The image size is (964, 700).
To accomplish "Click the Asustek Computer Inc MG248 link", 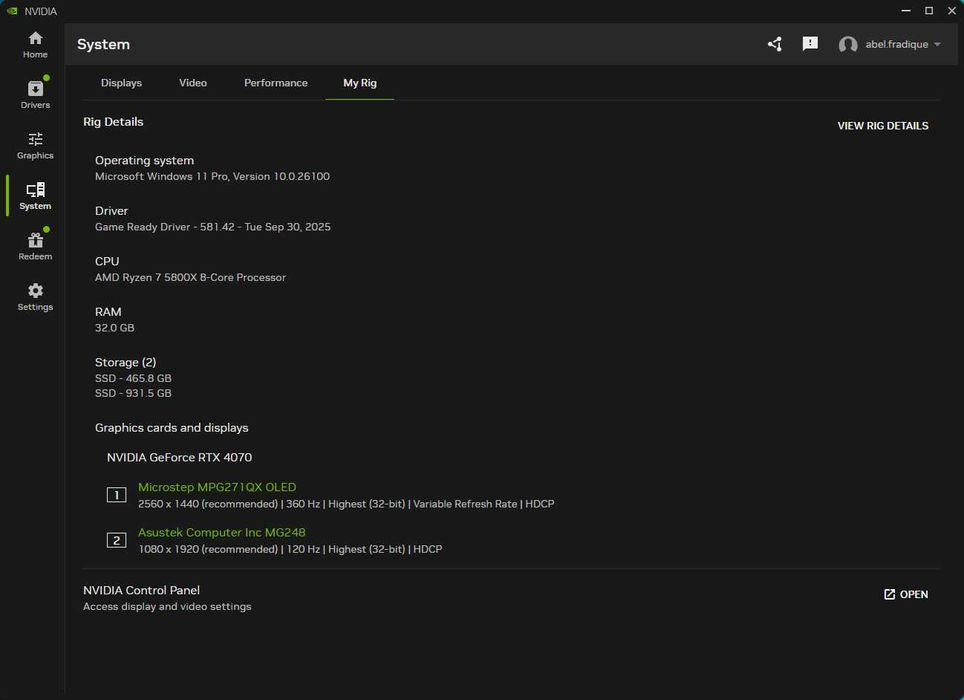I will (x=222, y=532).
